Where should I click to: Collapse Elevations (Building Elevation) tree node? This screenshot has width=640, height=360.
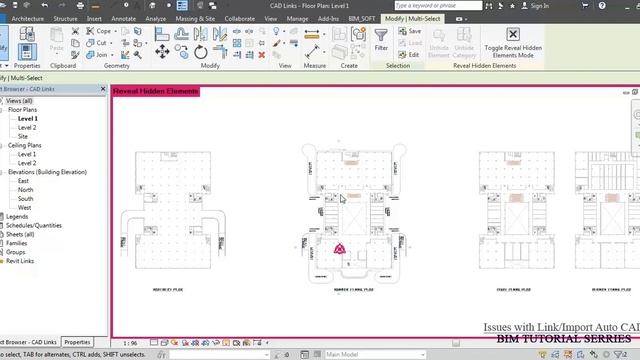(x=2, y=172)
